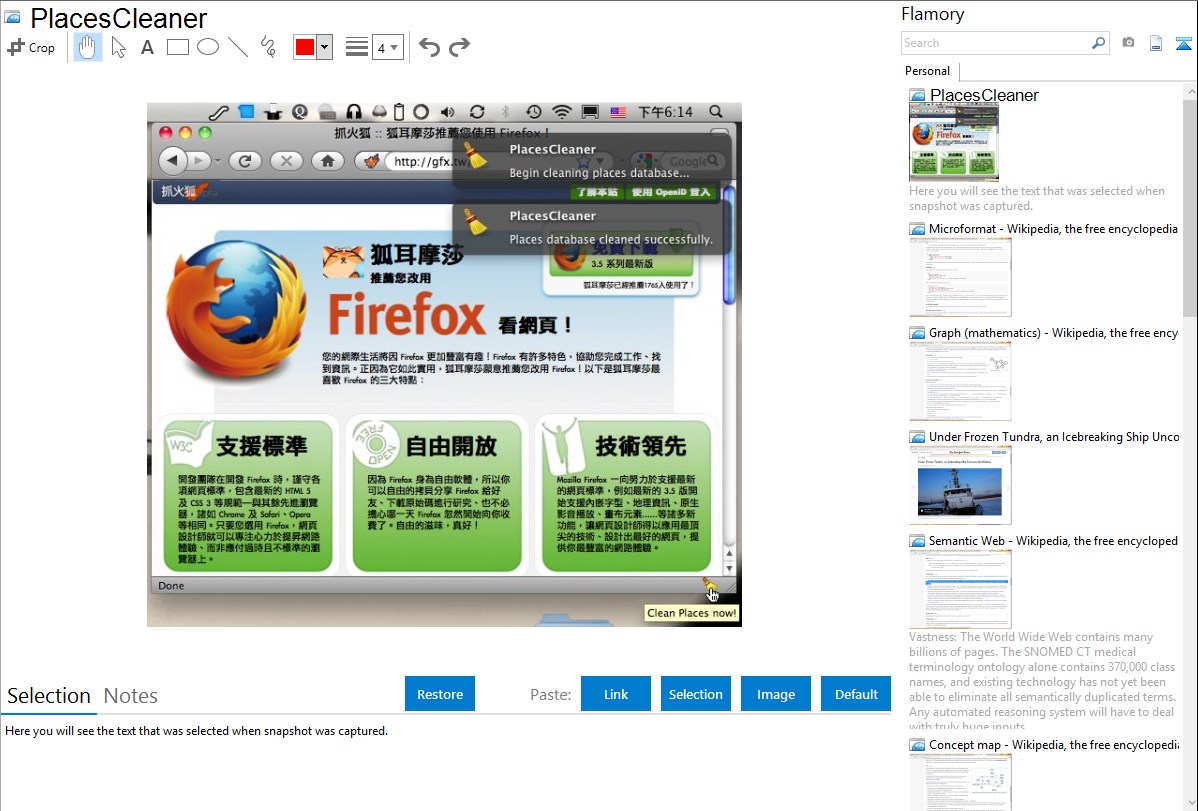
Task: Switch to the Notes tab
Action: (130, 696)
